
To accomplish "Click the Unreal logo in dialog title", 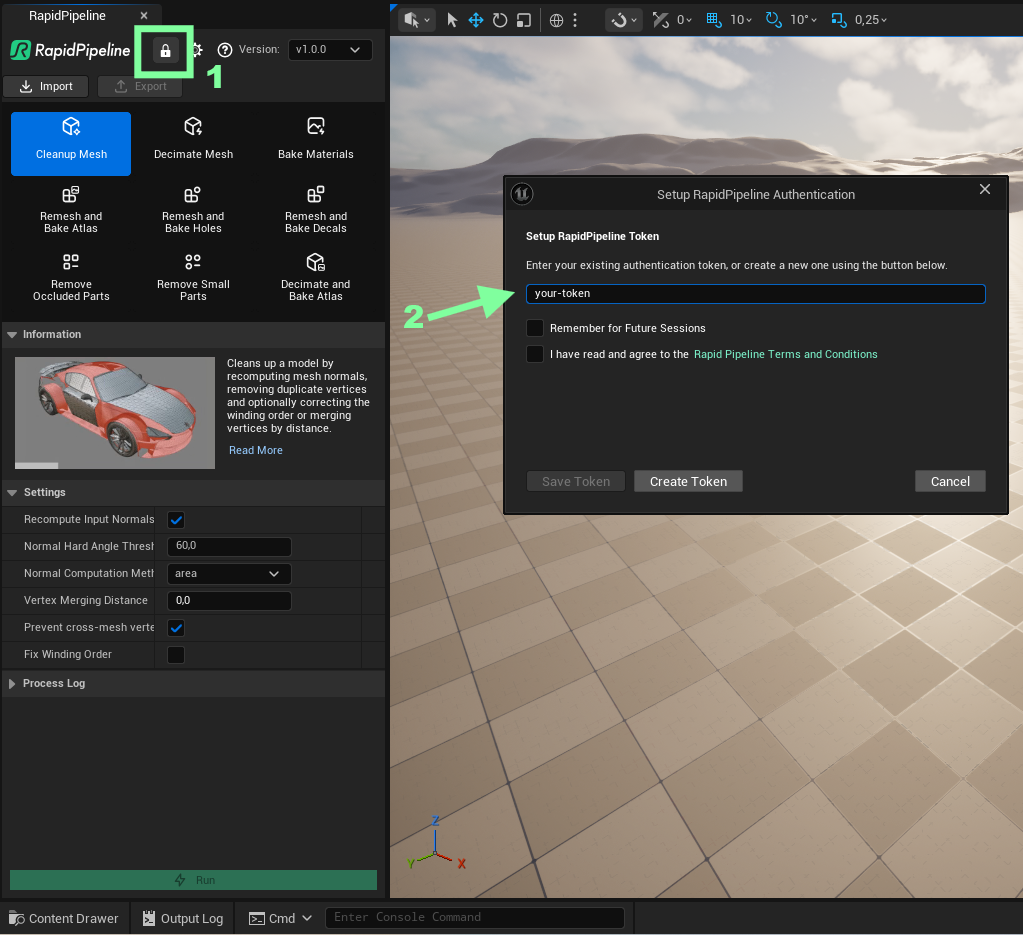I will [x=522, y=194].
